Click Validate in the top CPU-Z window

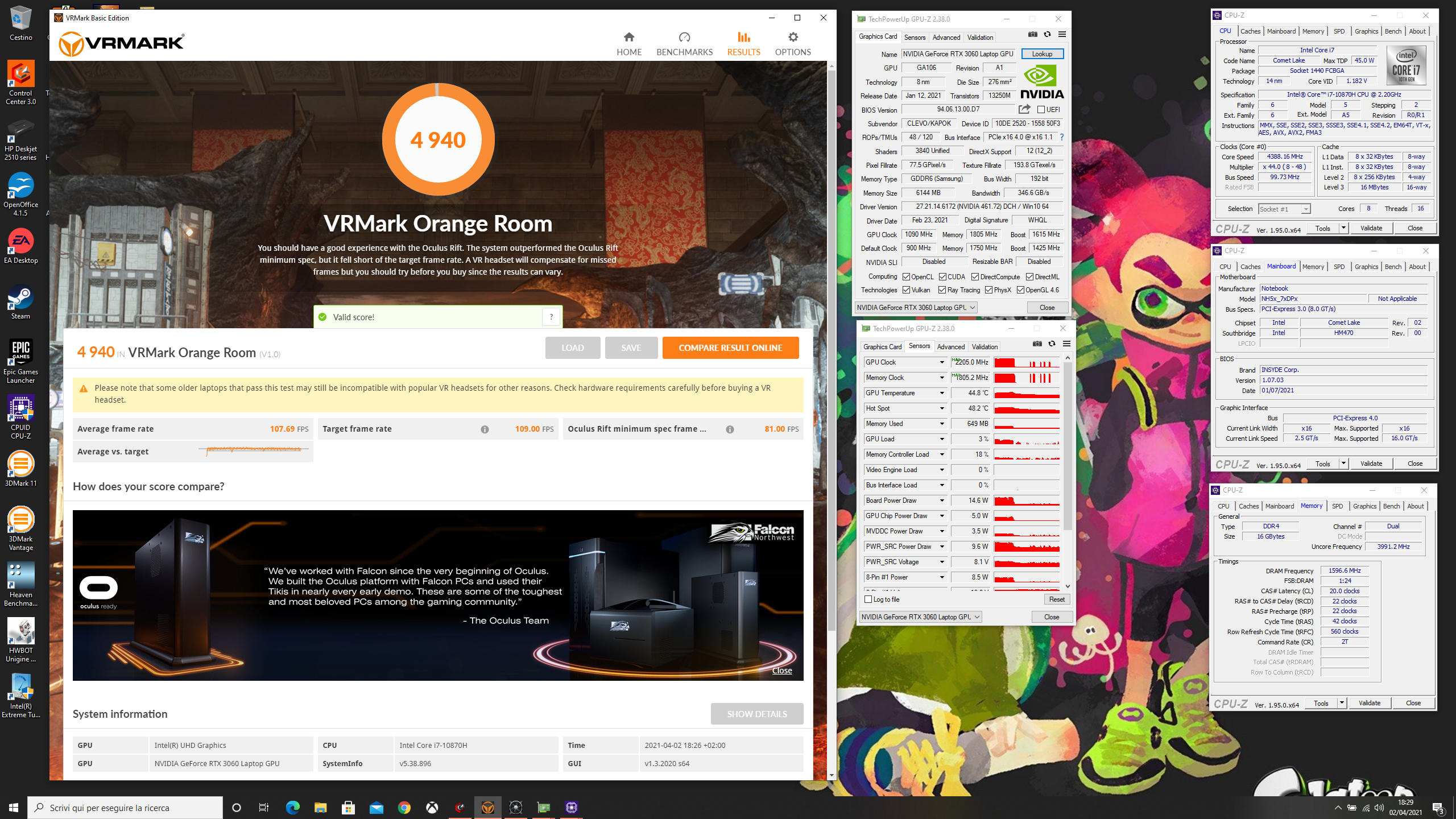[1371, 229]
